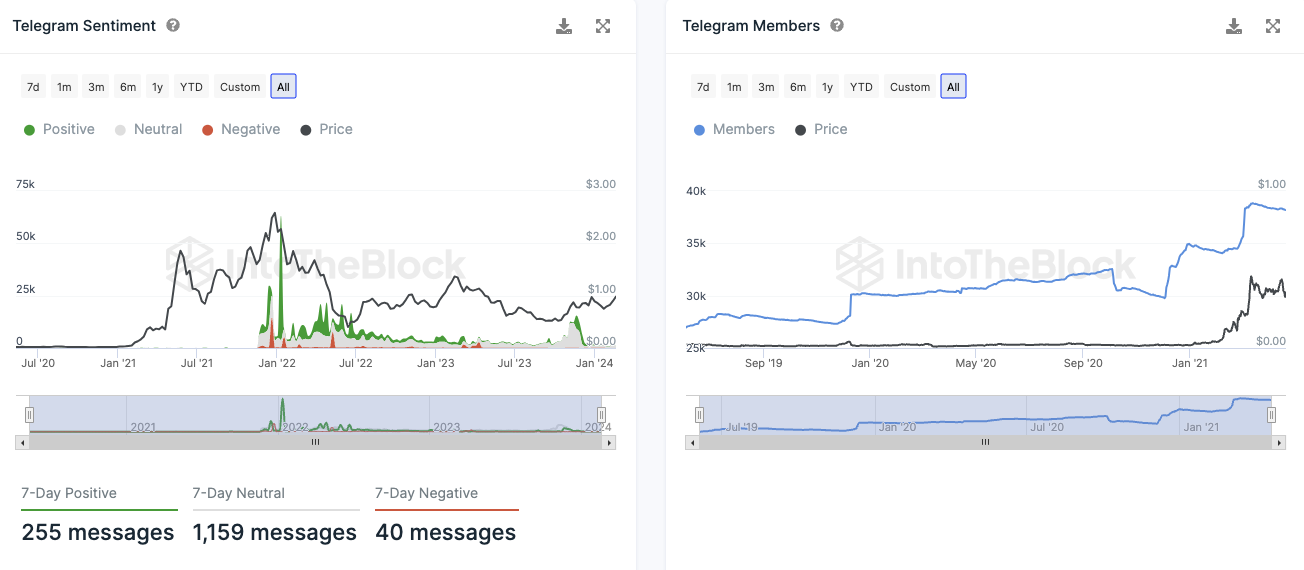This screenshot has height=570, width=1304.
Task: Set Telegram Members range to 1y
Action: pyautogui.click(x=827, y=87)
